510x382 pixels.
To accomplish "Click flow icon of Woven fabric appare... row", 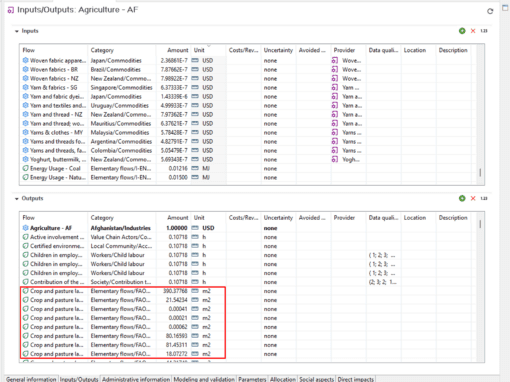I will click(x=25, y=60).
